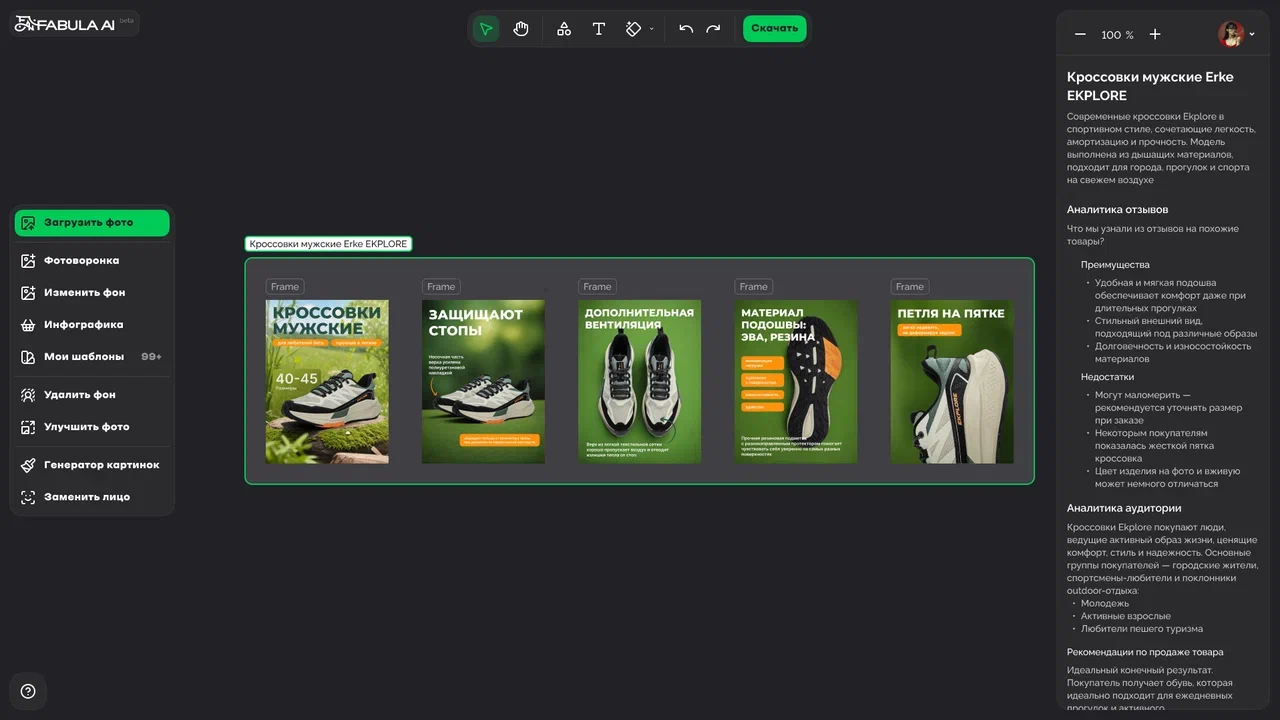Expand the eraser tool dropdown arrow
Image resolution: width=1280 pixels, height=720 pixels.
tap(652, 29)
